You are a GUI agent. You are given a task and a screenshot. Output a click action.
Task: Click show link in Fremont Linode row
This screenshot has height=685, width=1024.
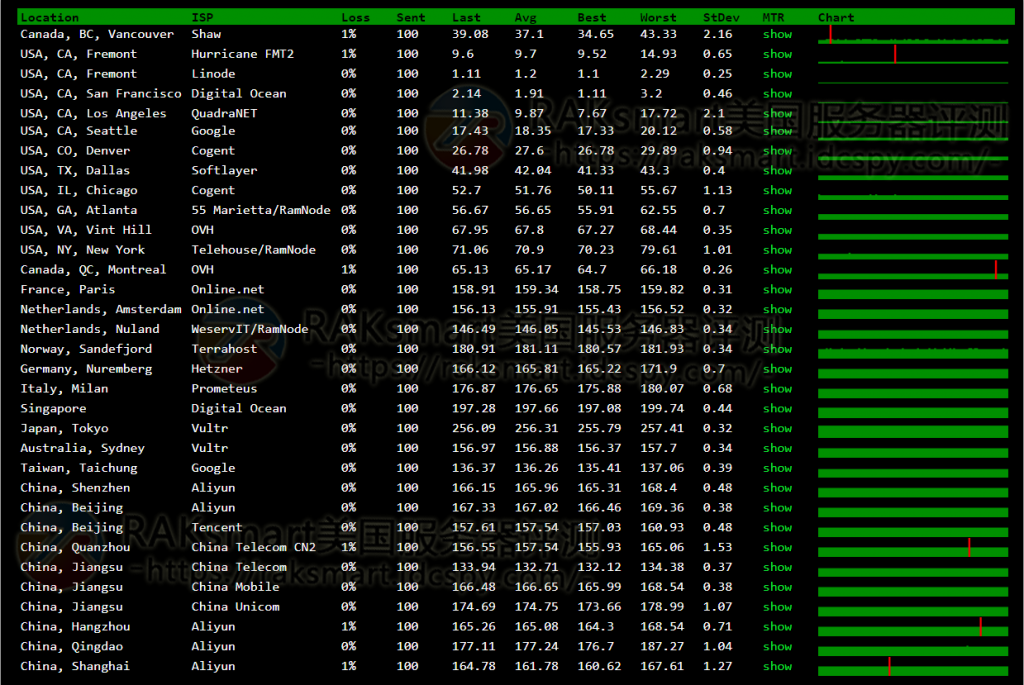click(x=777, y=74)
